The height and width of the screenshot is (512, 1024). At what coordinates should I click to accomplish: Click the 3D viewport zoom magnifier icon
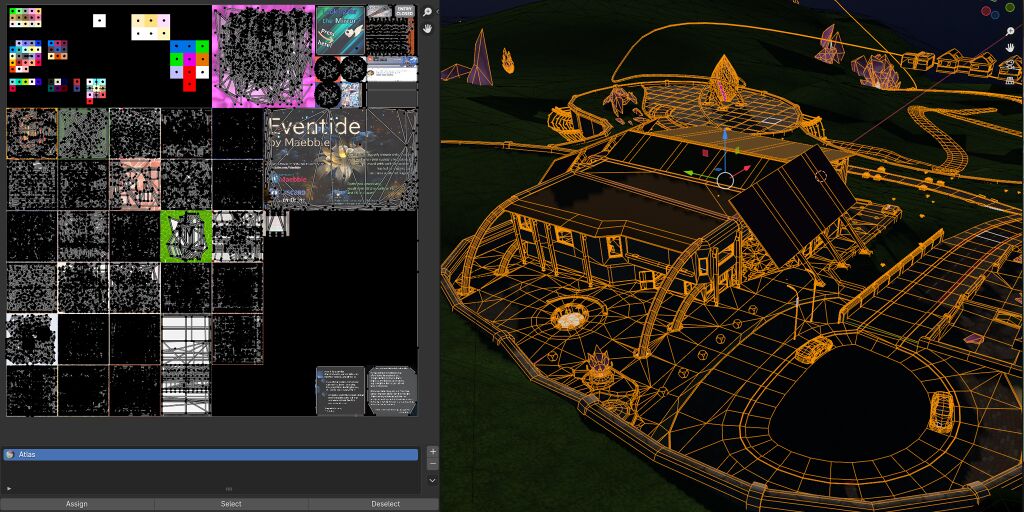click(1010, 31)
